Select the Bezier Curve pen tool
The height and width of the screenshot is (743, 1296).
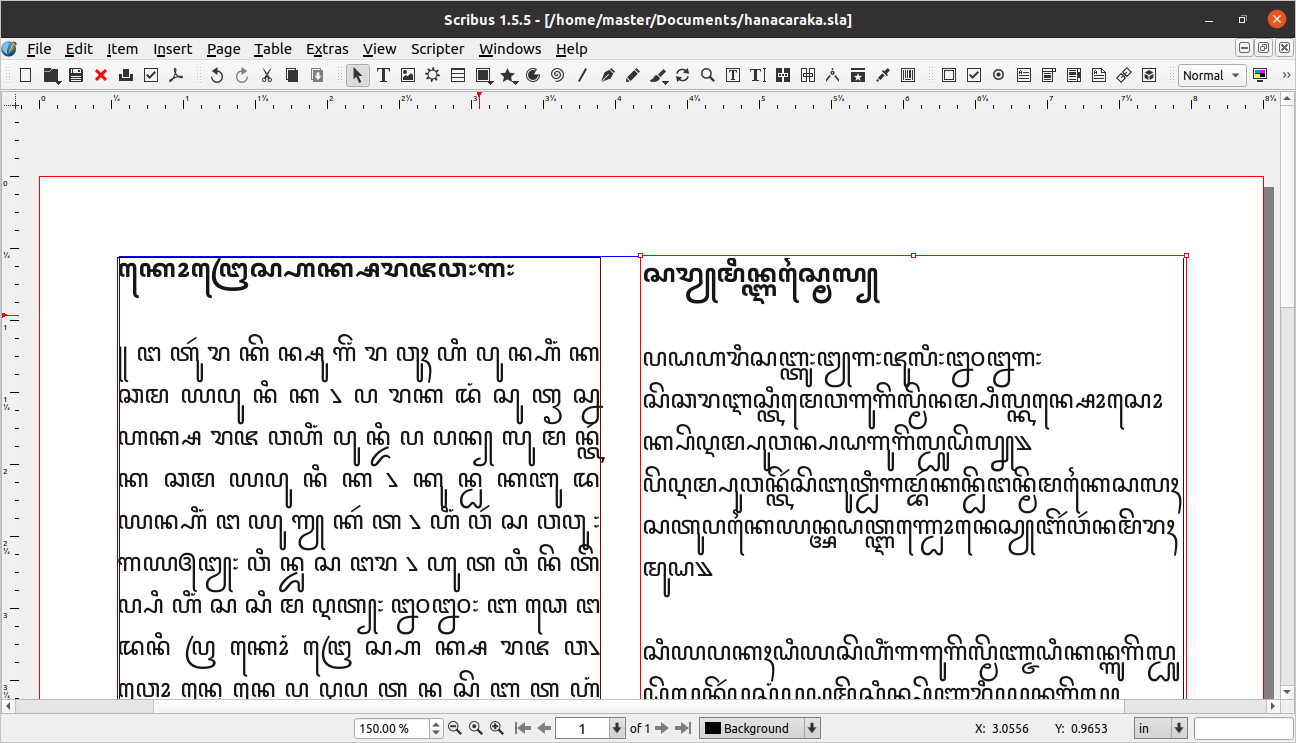(x=608, y=75)
